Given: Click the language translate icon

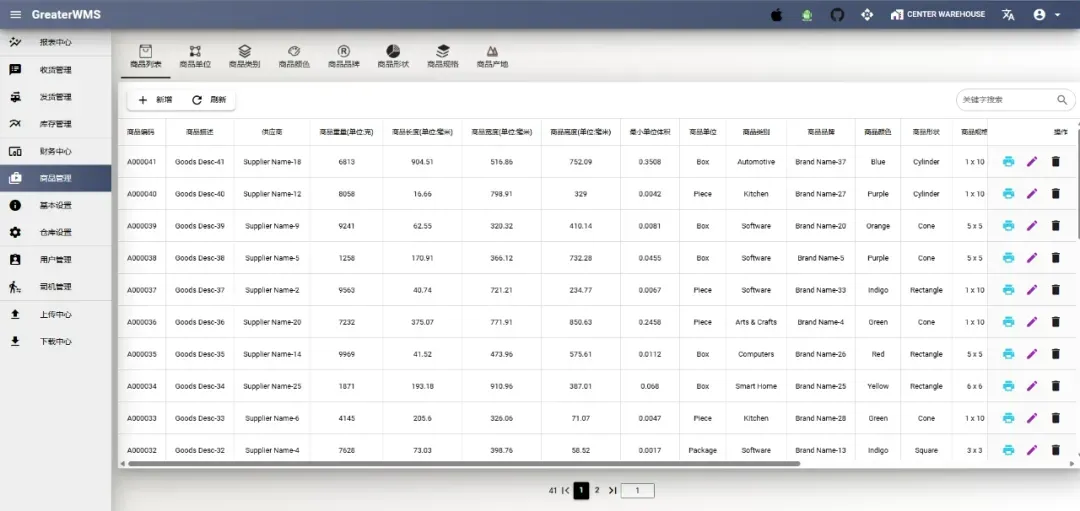Looking at the screenshot, I should coord(1008,15).
